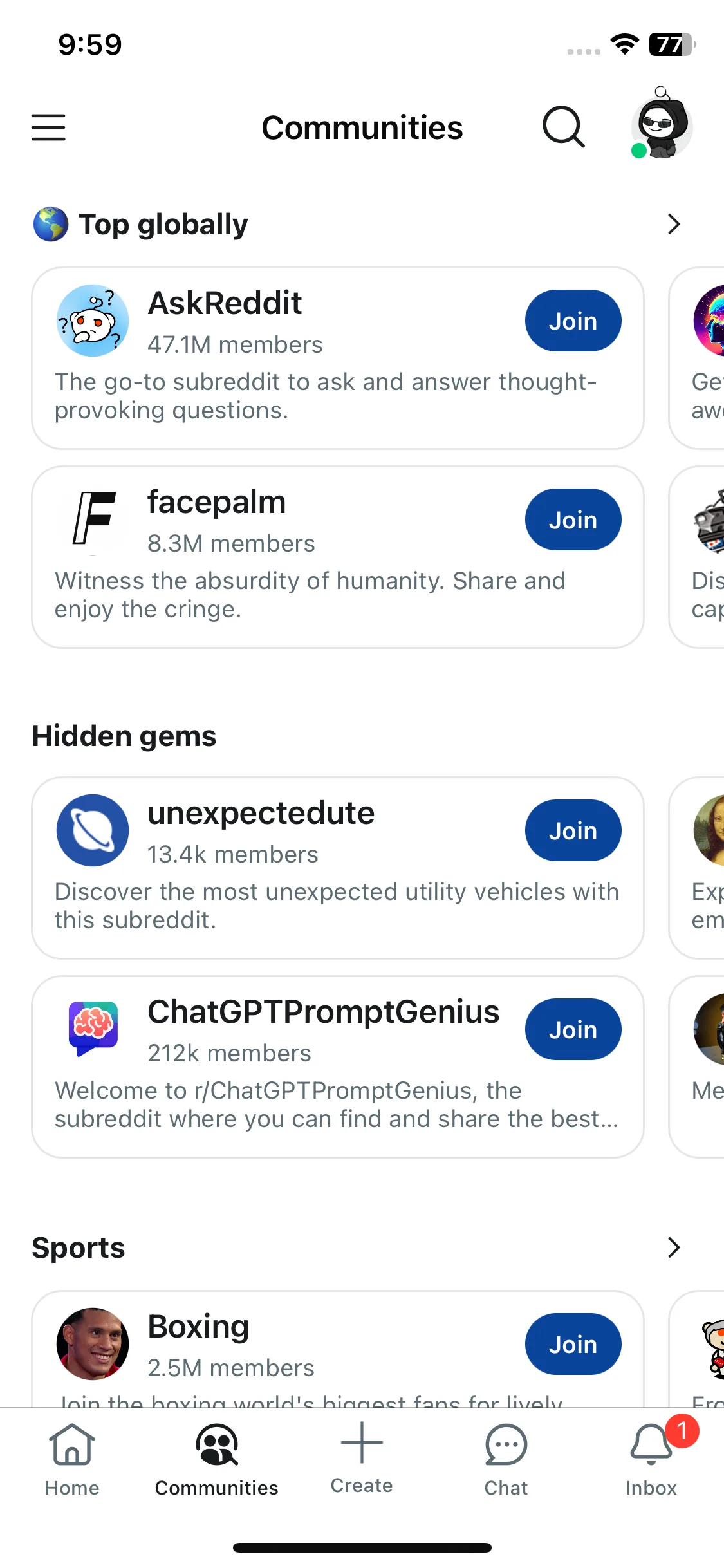Screen dimensions: 724x1568
Task: Tap the facepalm community icon
Action: coord(93,519)
